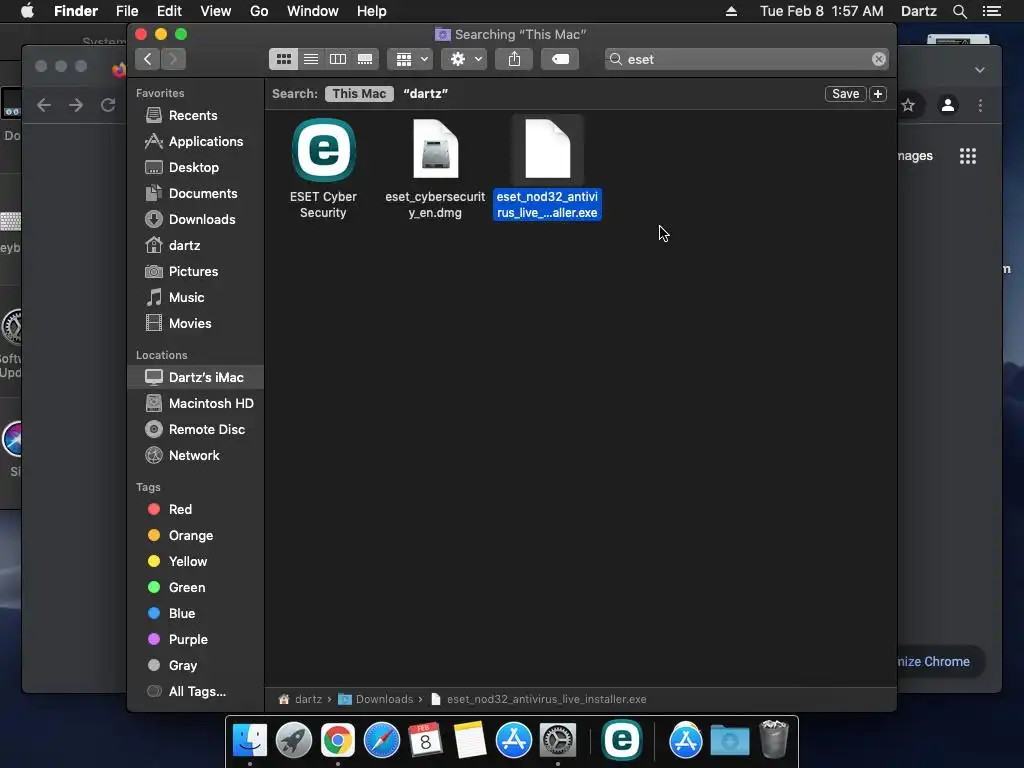The height and width of the screenshot is (768, 1024).
Task: Select This Mac search scope
Action: [359, 94]
